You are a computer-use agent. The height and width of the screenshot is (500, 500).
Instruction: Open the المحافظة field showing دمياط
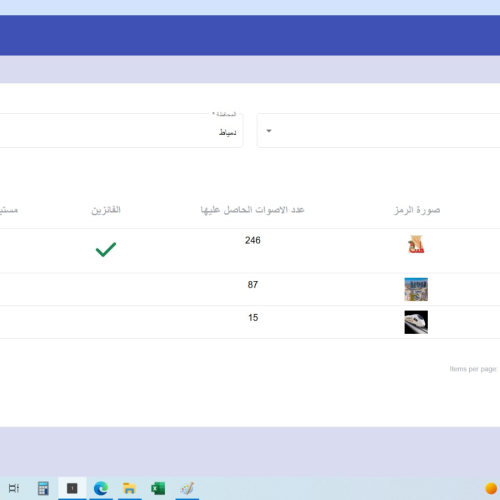coord(121,131)
